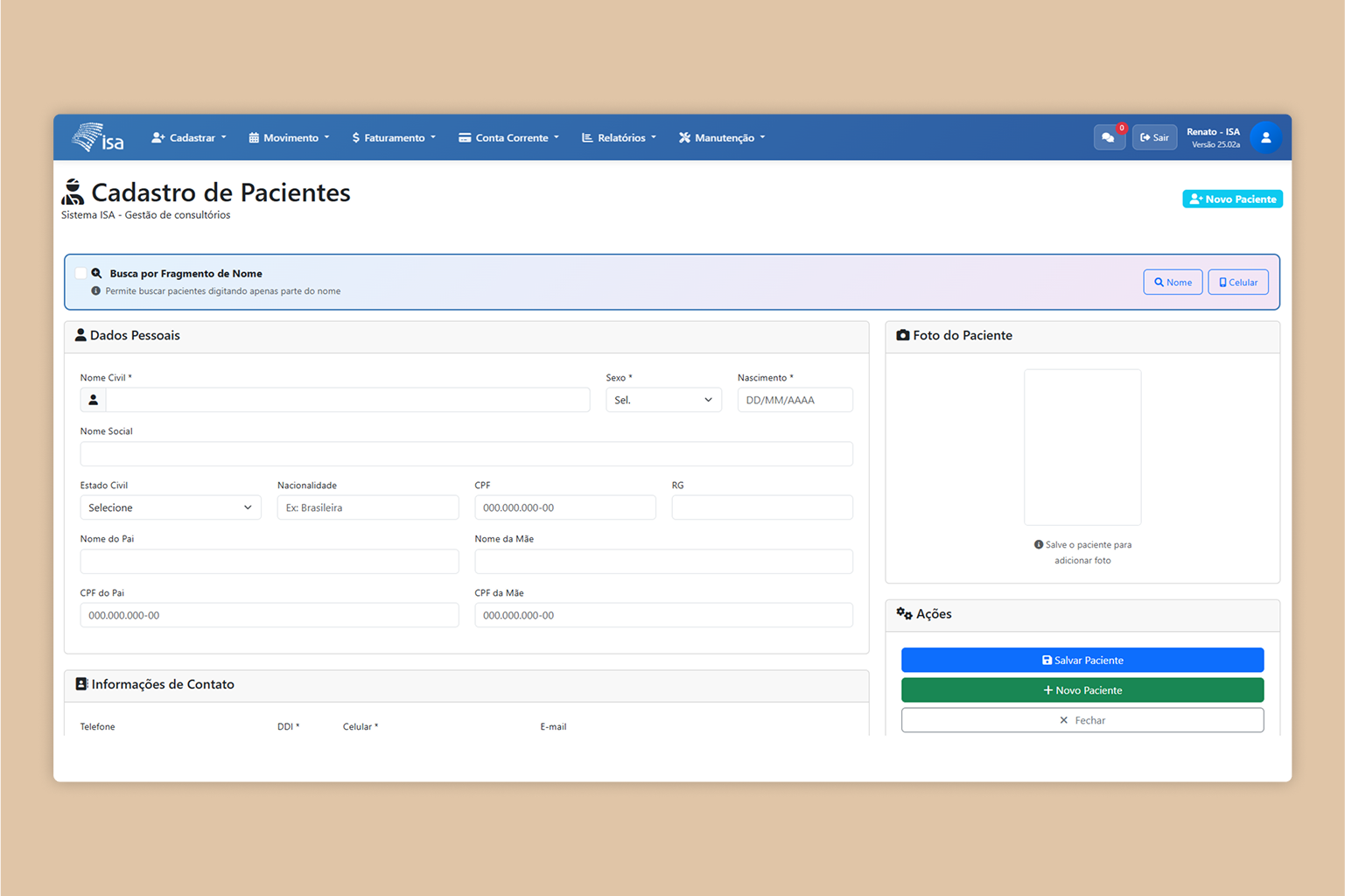Open the Cadastrar dropdown menu
This screenshot has height=896, width=1345.
189,137
